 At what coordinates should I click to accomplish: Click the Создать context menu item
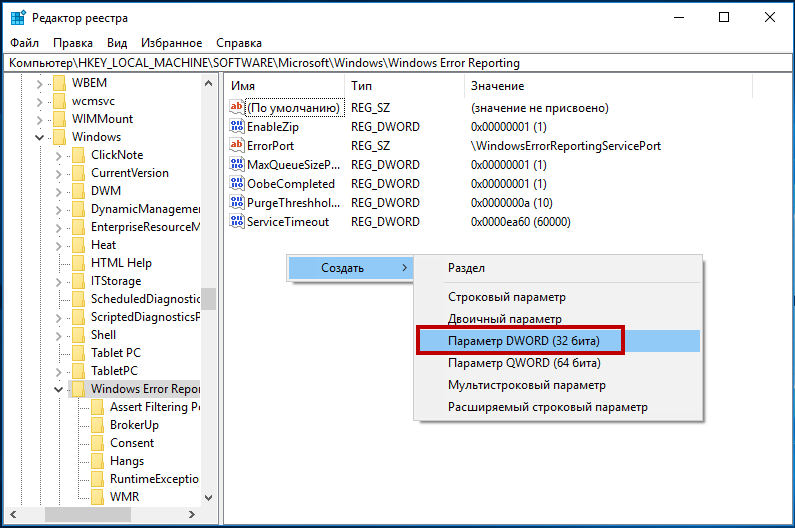pyautogui.click(x=350, y=268)
